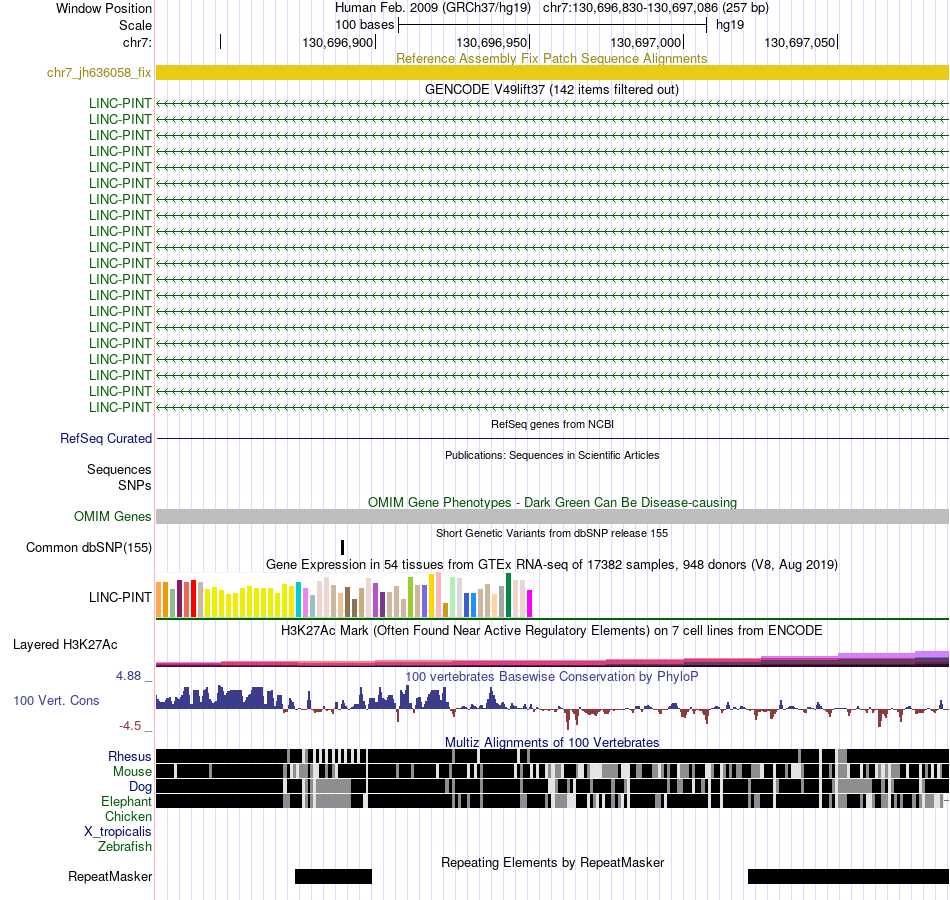Open 100 vertebrates Basewise Conservation by PhyloP title

pos(551,676)
